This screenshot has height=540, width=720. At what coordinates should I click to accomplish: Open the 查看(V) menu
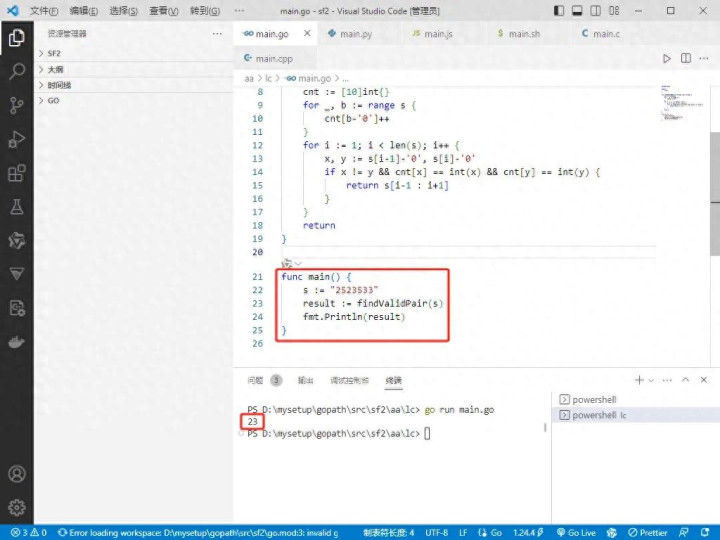coord(163,11)
